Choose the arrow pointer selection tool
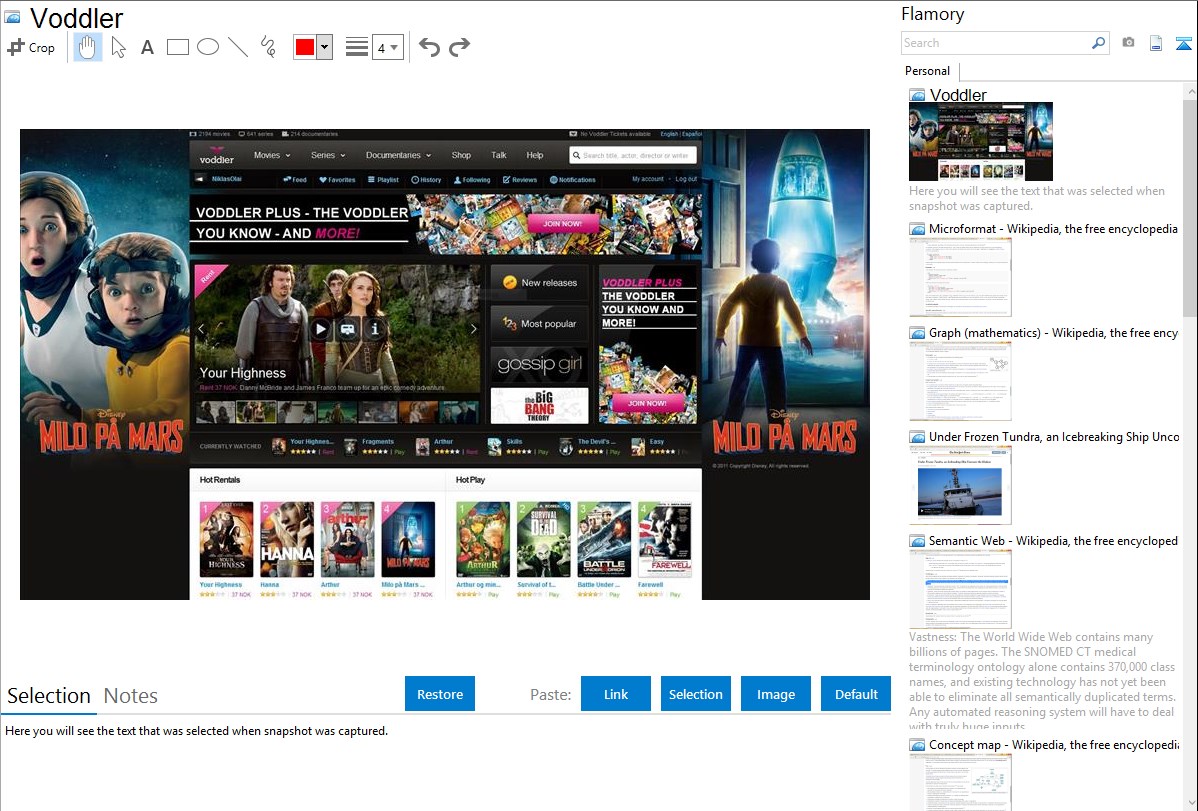 coord(118,47)
